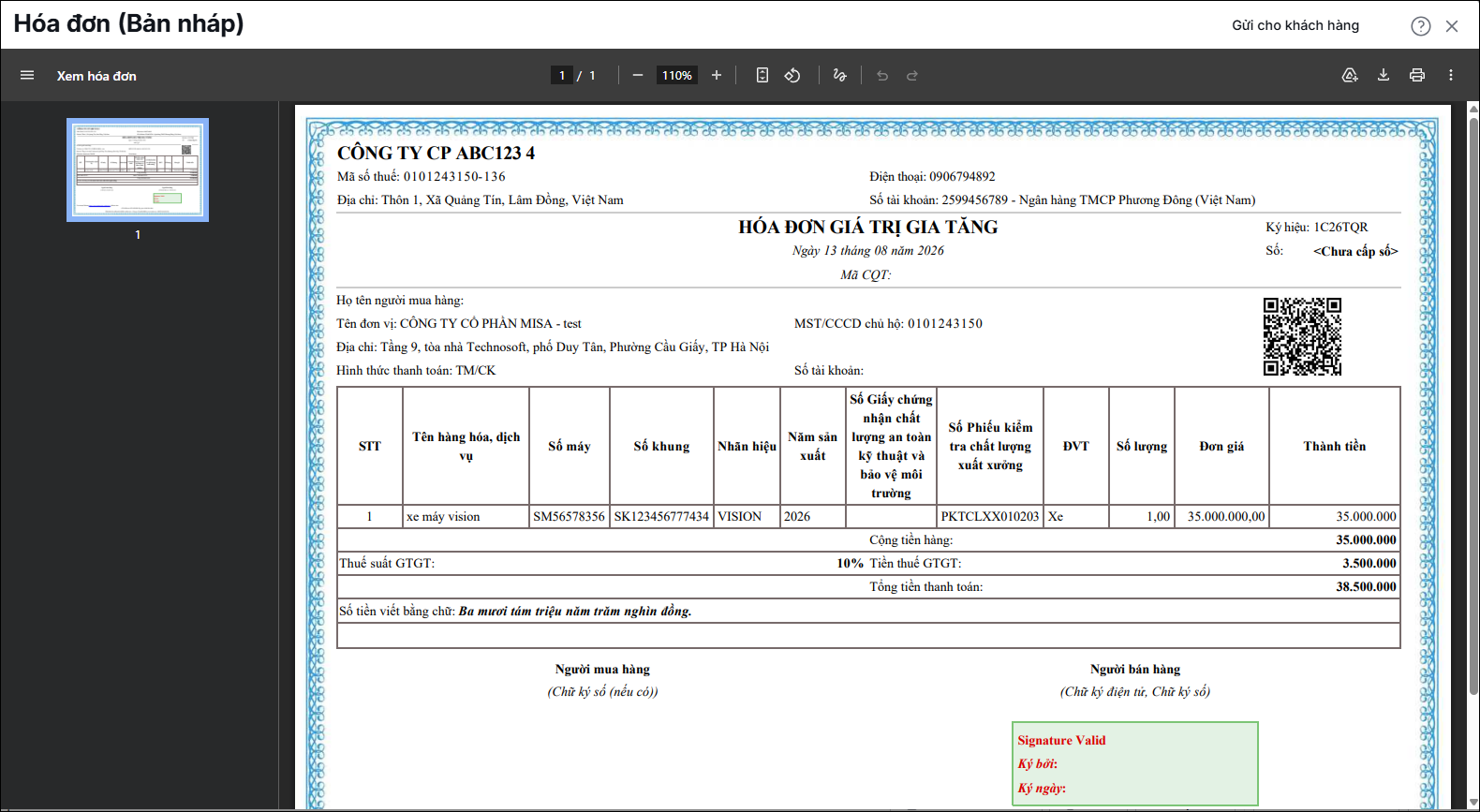Rotate the document counterclockwise
Image resolution: width=1480 pixels, height=812 pixels.
tap(792, 75)
